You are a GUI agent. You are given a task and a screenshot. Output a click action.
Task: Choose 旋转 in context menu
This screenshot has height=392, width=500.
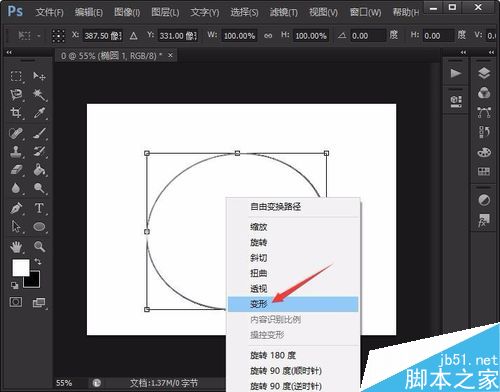(x=293, y=242)
